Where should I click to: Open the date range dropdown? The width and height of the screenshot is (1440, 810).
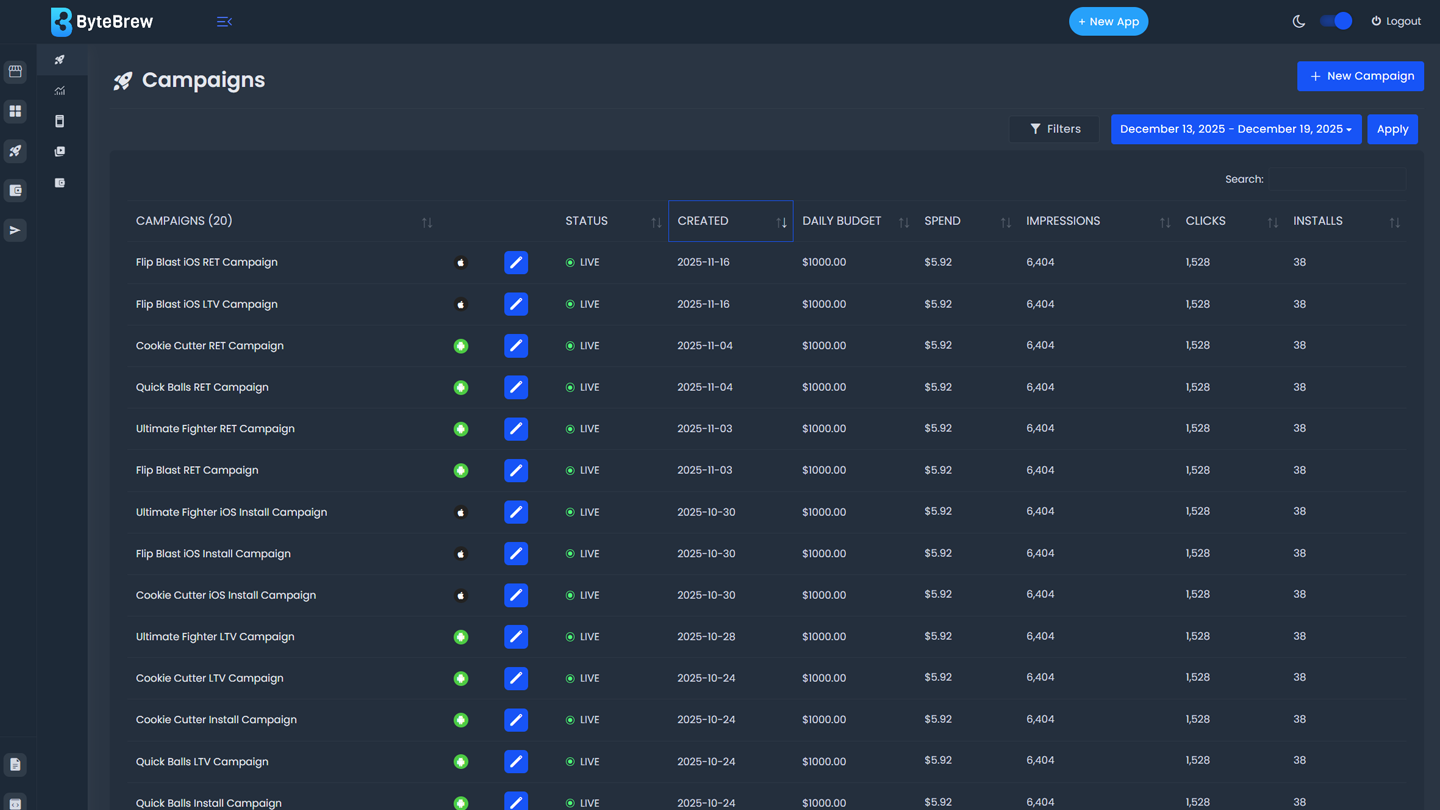tap(1235, 129)
